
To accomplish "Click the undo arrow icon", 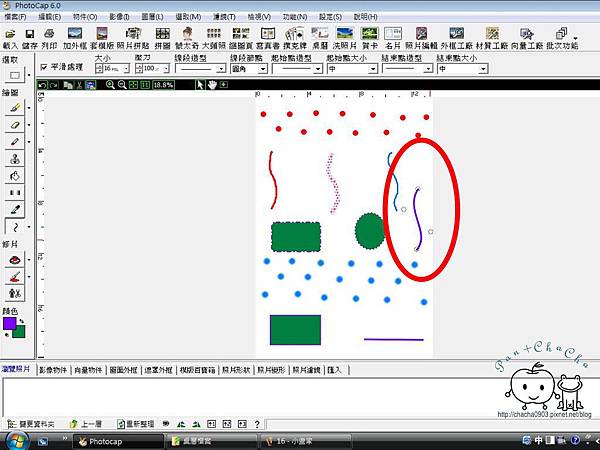I will (x=42, y=85).
